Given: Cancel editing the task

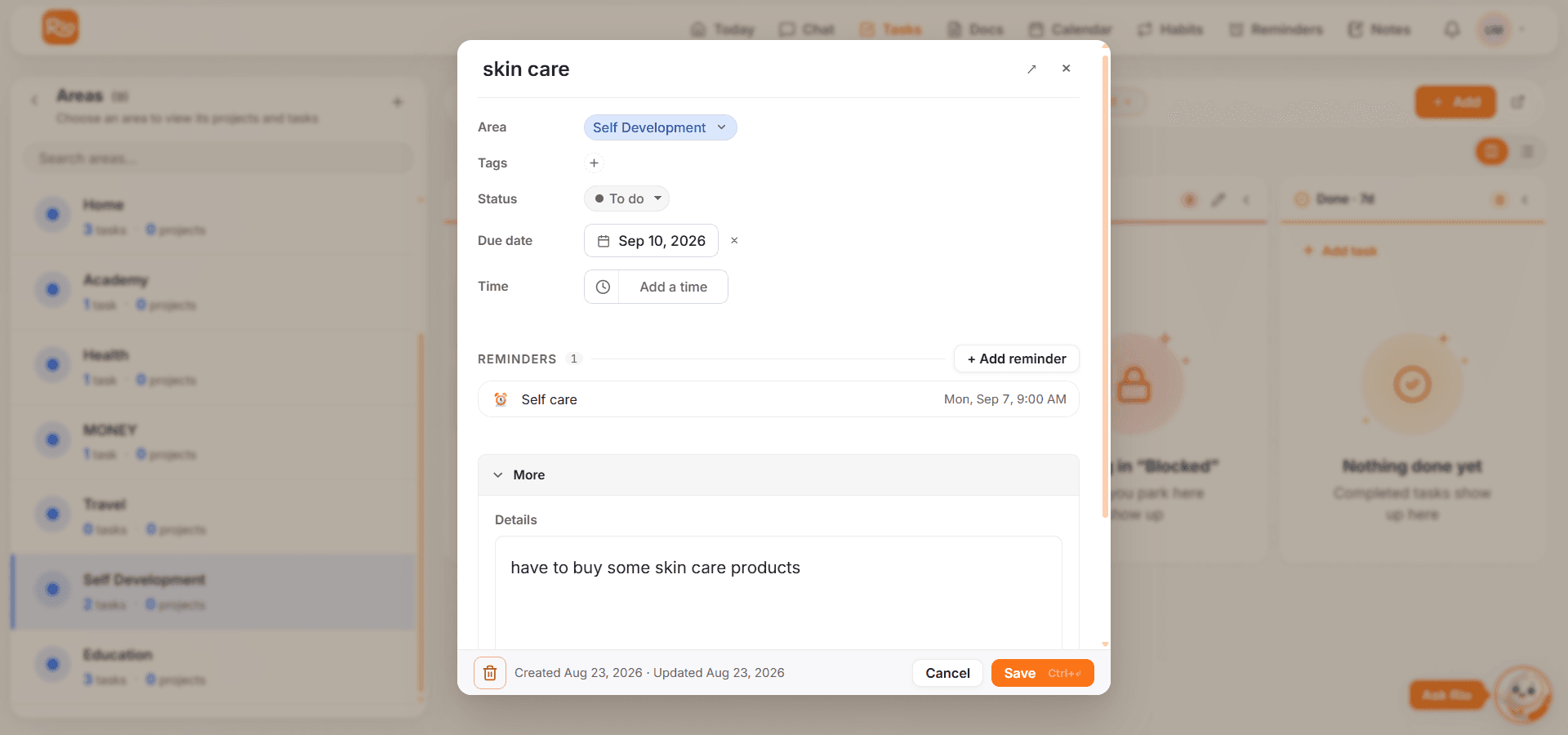Looking at the screenshot, I should [947, 673].
